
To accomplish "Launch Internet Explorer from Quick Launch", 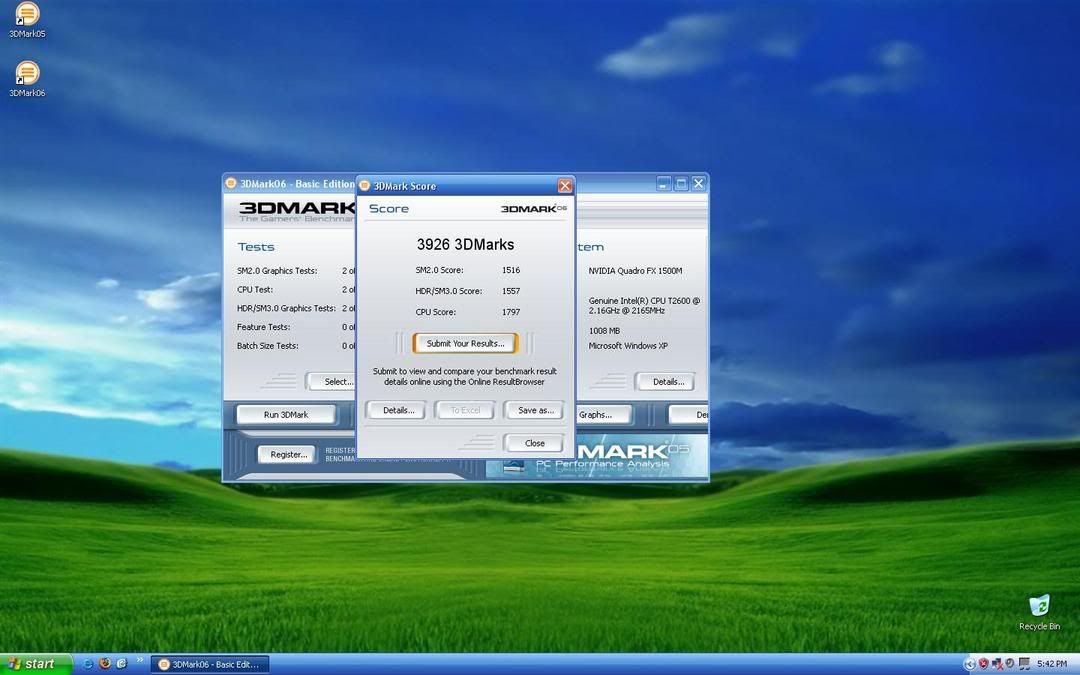I will coord(87,664).
